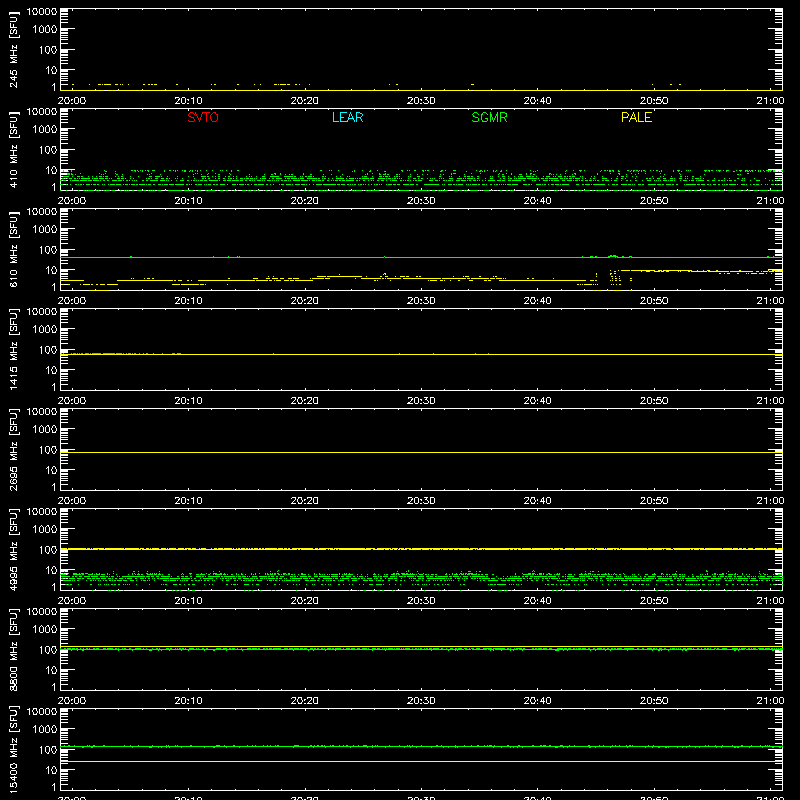Click the 10 tick label of the 15400 MHz panel
Screen dimensions: 800x800
tap(51, 770)
